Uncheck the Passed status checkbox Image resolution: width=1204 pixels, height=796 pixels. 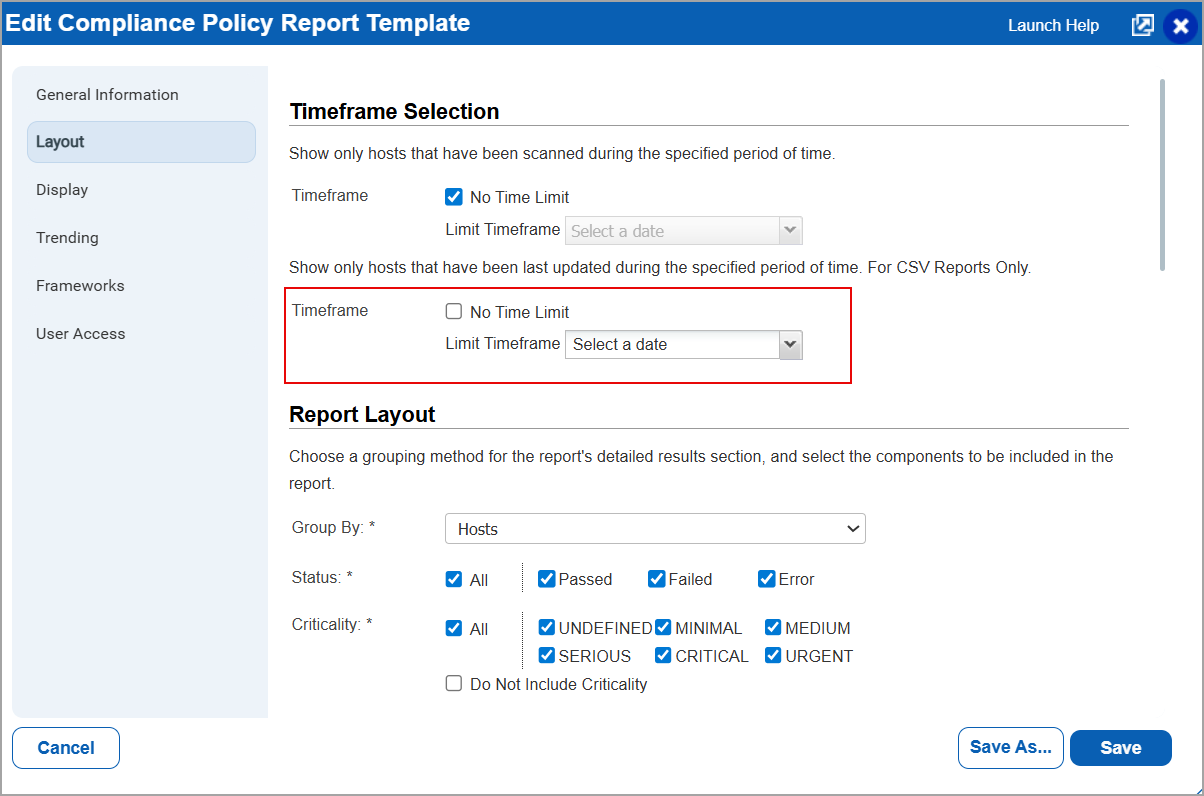546,578
